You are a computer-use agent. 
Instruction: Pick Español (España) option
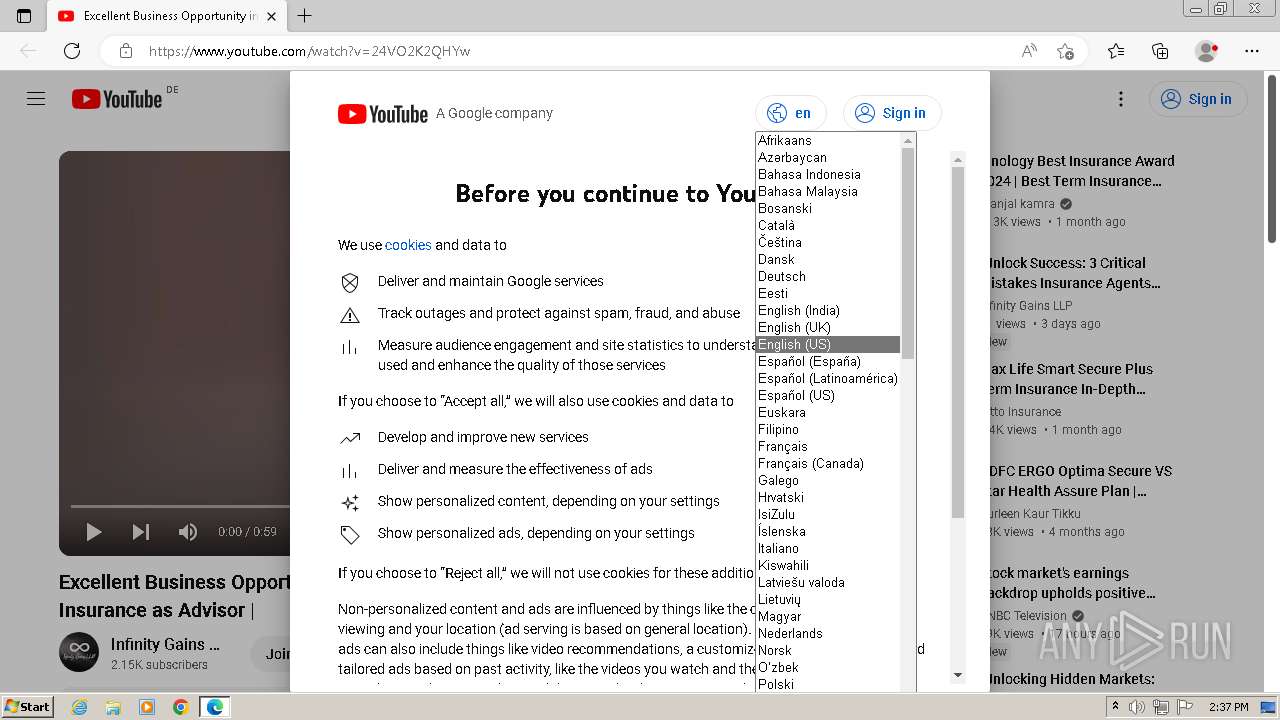tap(828, 361)
